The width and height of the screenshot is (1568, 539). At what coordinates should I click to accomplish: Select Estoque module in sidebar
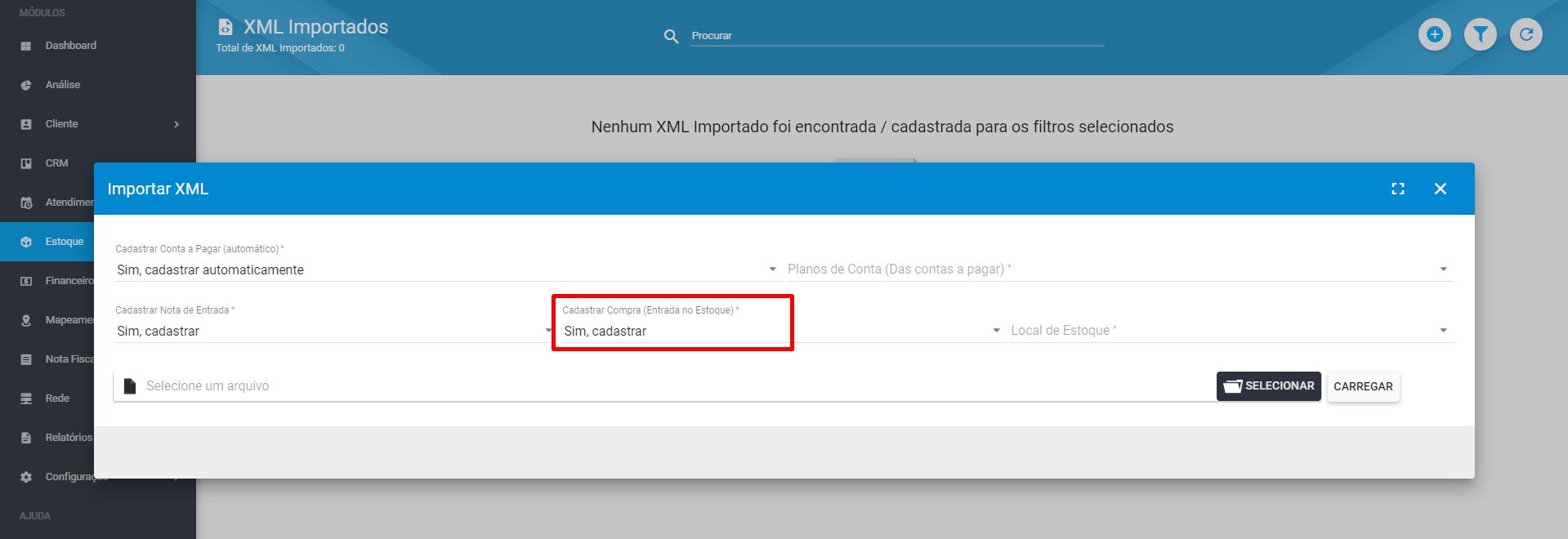point(47,242)
